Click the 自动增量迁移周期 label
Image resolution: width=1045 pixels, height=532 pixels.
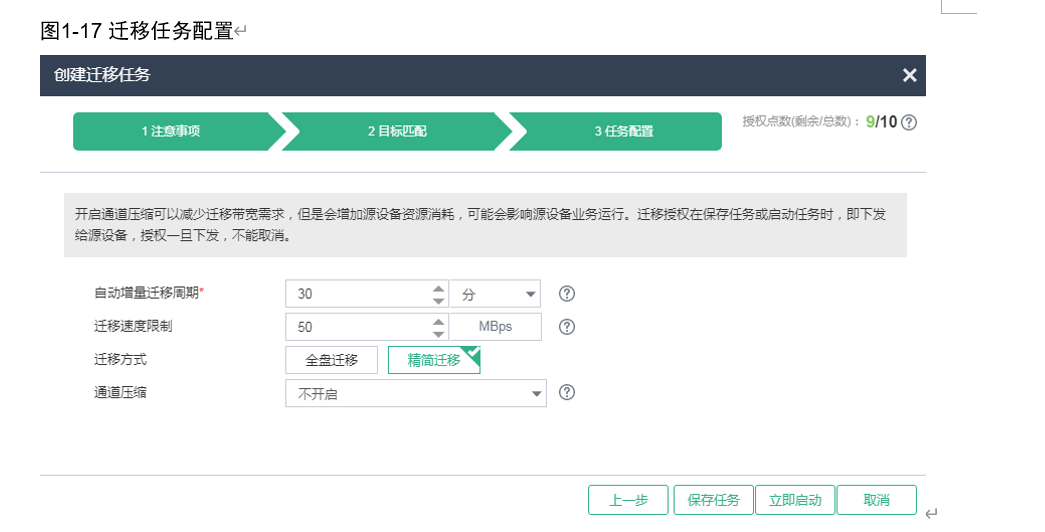149,293
